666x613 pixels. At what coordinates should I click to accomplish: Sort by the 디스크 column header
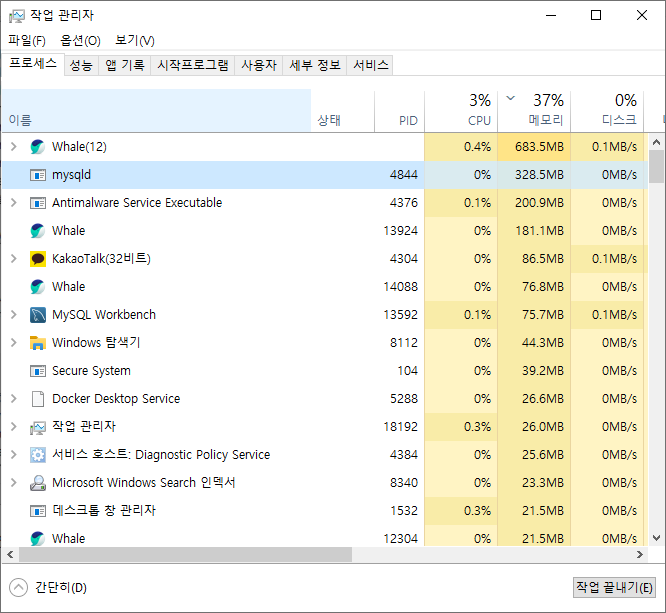607,110
